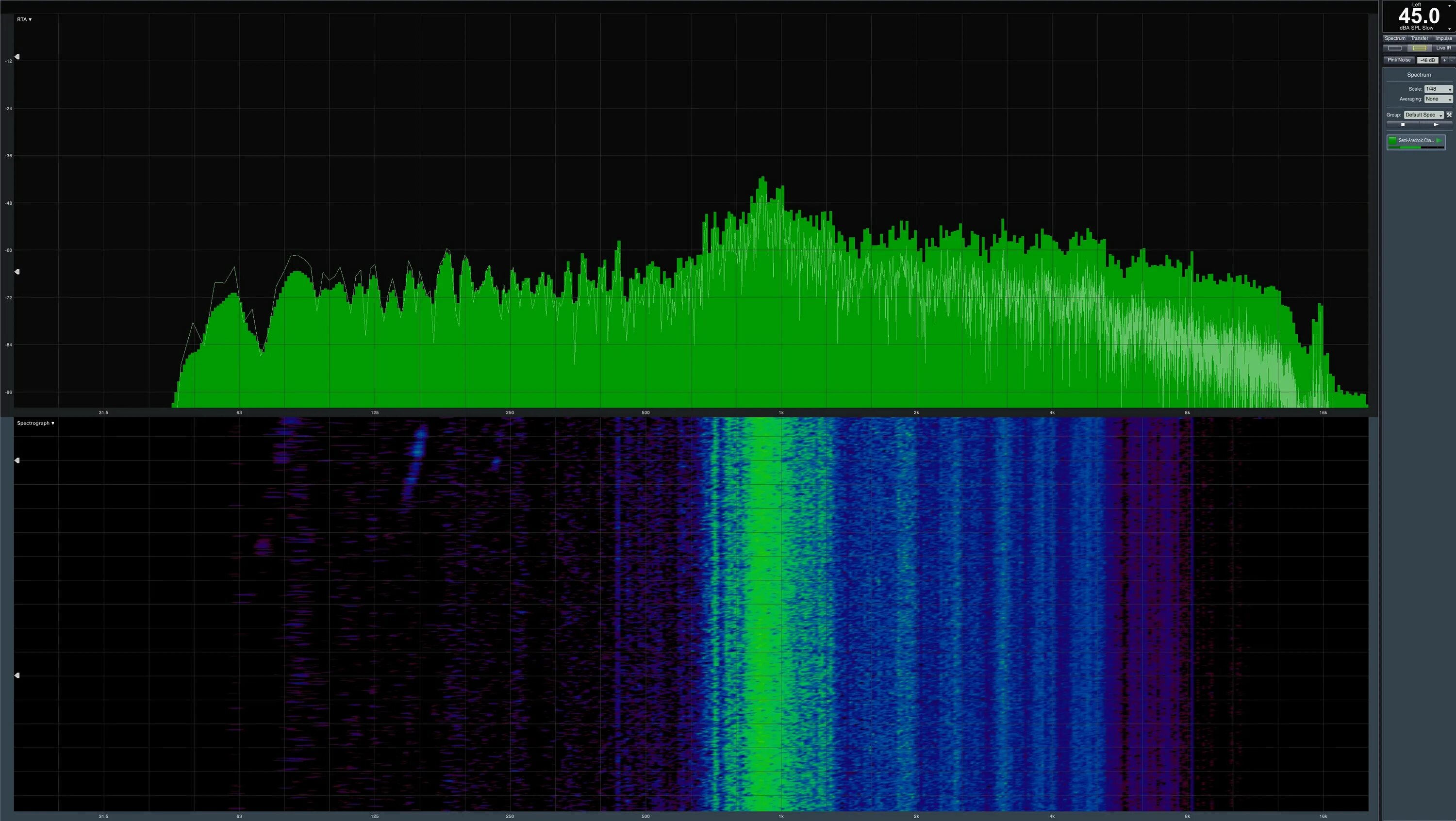Increase generator level with plus button

point(1444,60)
